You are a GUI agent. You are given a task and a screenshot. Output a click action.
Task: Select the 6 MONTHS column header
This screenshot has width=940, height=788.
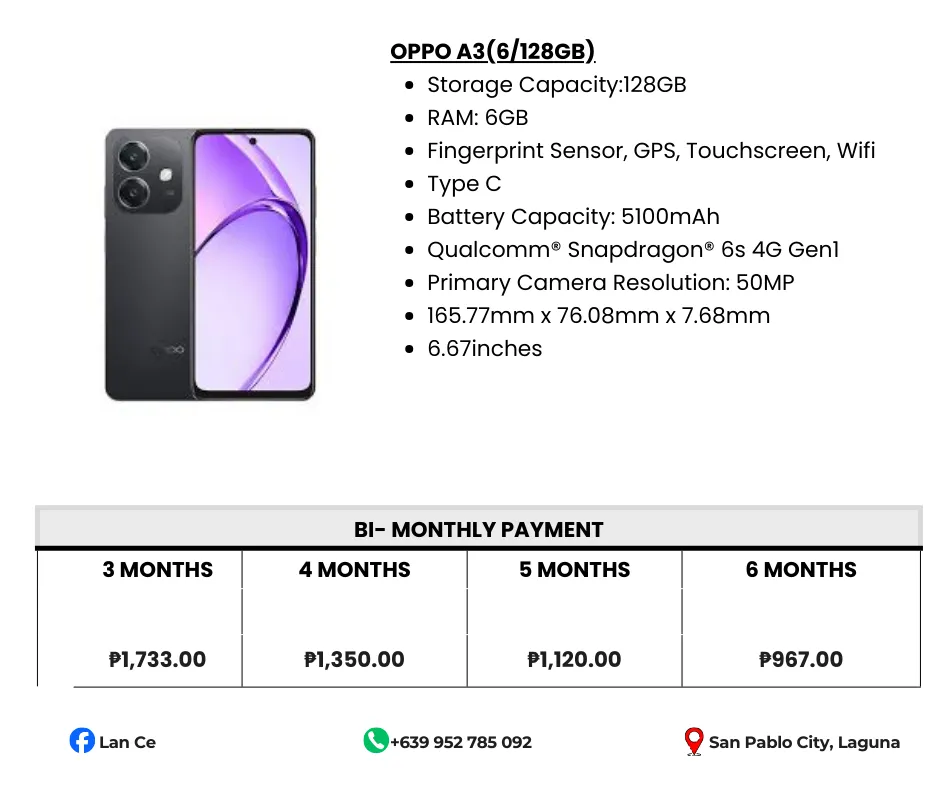(801, 570)
